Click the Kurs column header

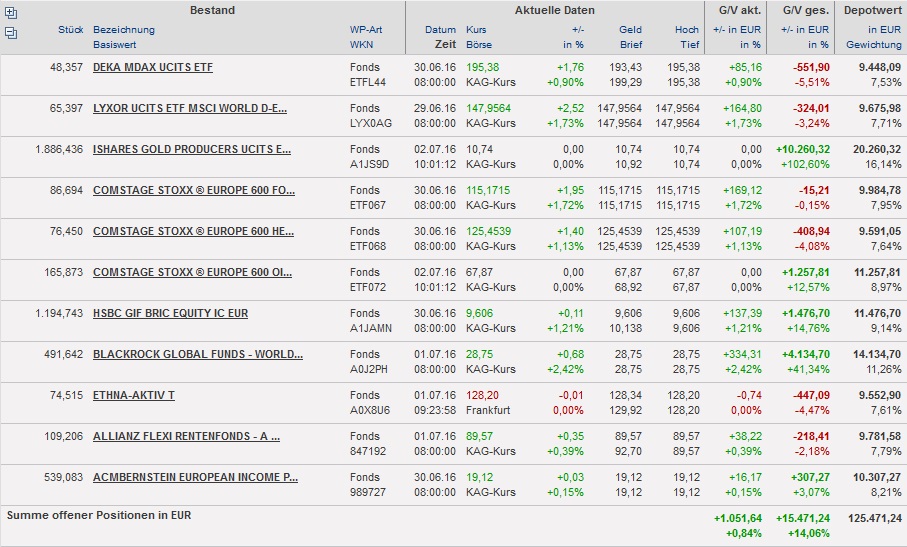(477, 30)
